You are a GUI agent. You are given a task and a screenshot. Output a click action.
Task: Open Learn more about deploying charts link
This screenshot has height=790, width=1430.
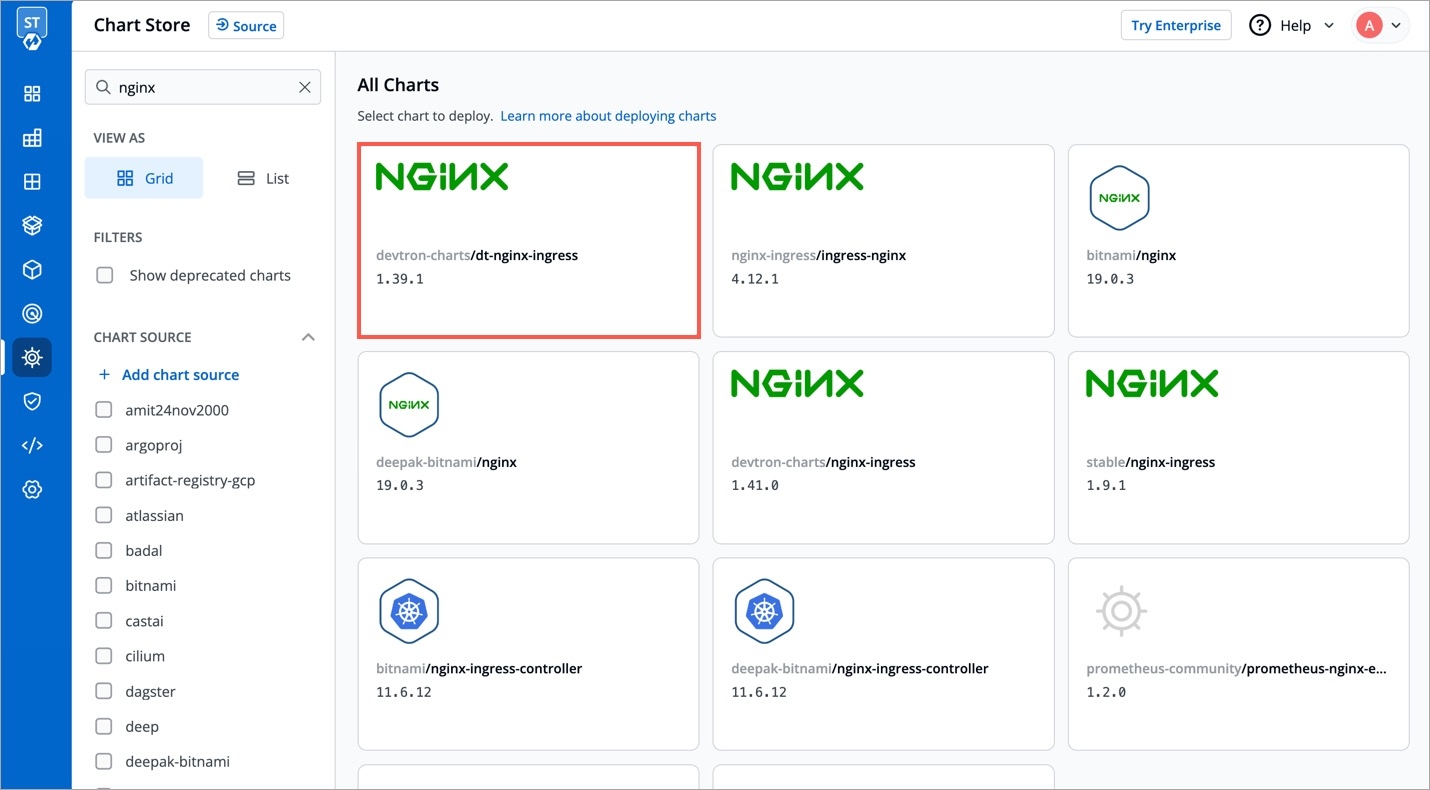608,116
